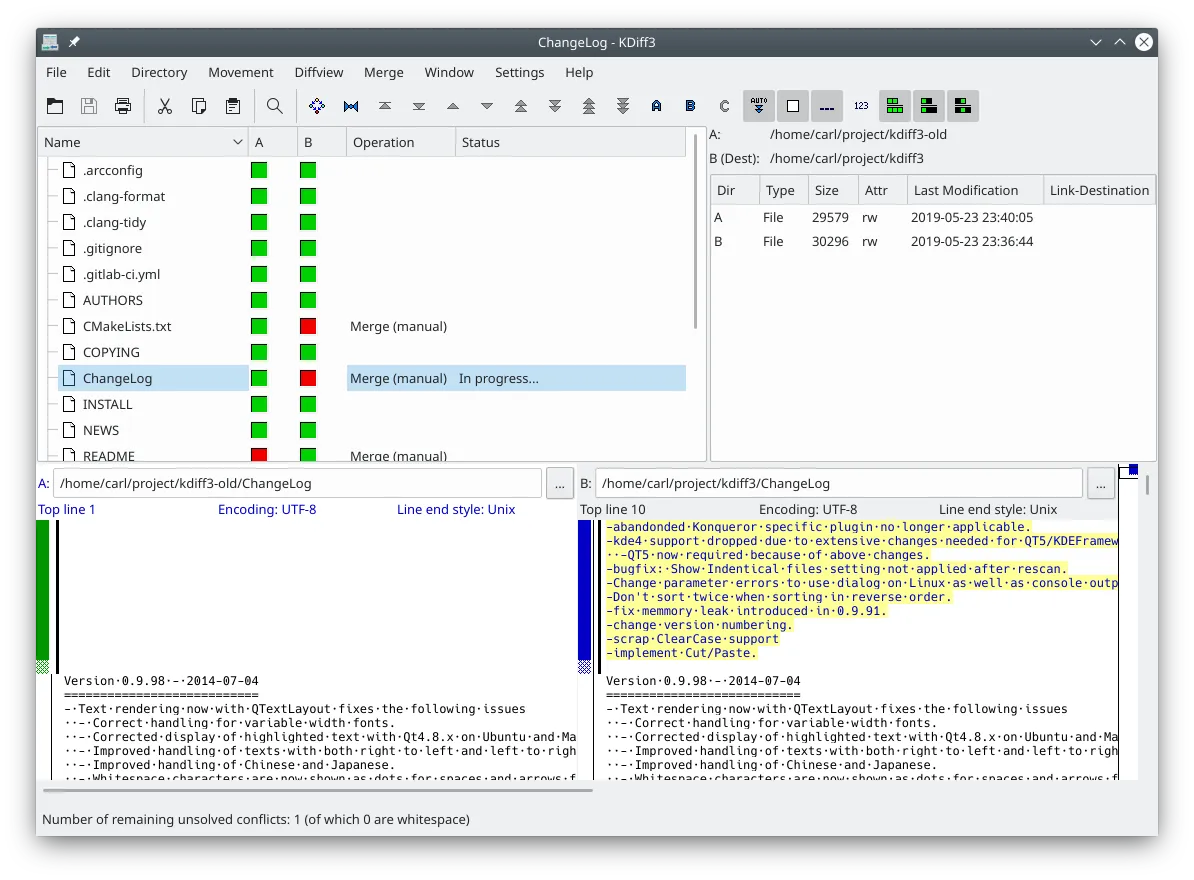
Task: Open the Settings menu
Action: (x=519, y=72)
